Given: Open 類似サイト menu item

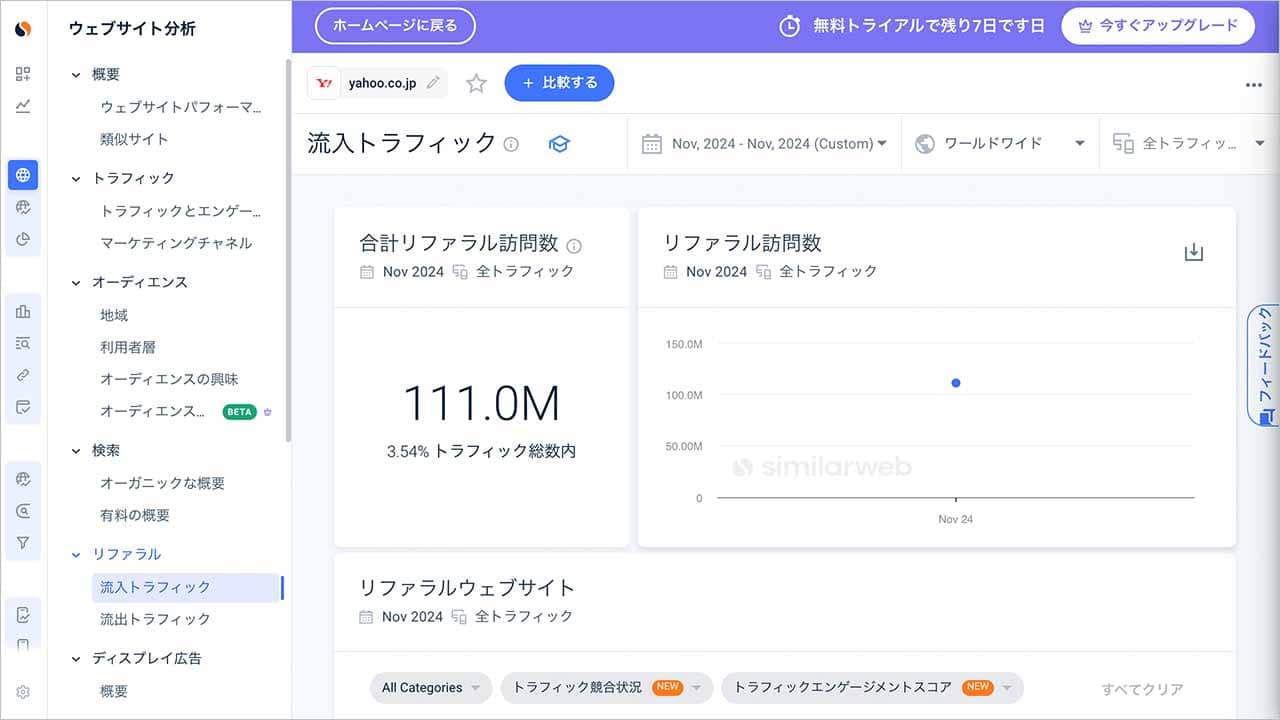Looking at the screenshot, I should click(x=134, y=139).
